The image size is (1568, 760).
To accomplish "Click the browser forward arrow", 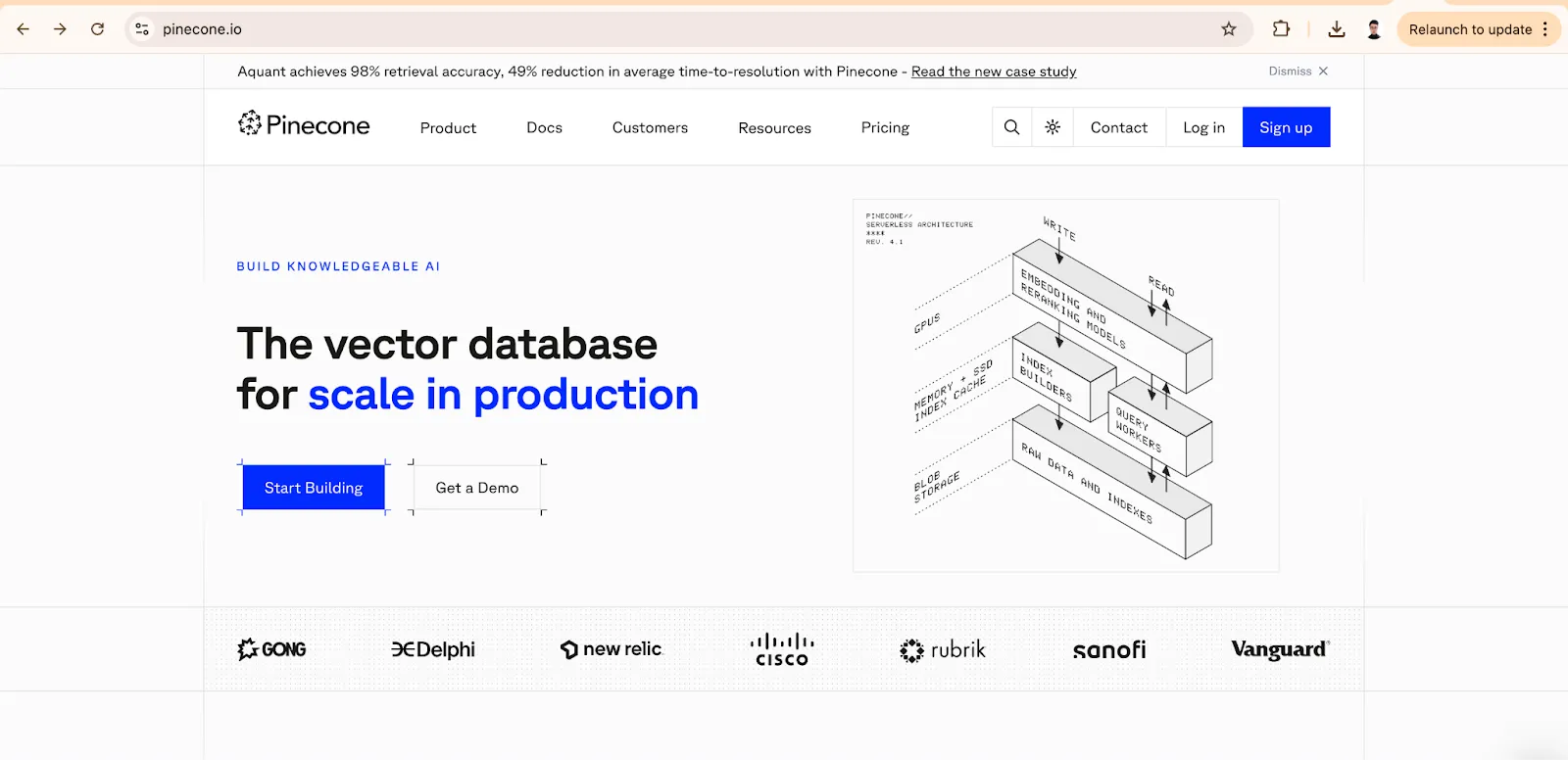I will [60, 29].
